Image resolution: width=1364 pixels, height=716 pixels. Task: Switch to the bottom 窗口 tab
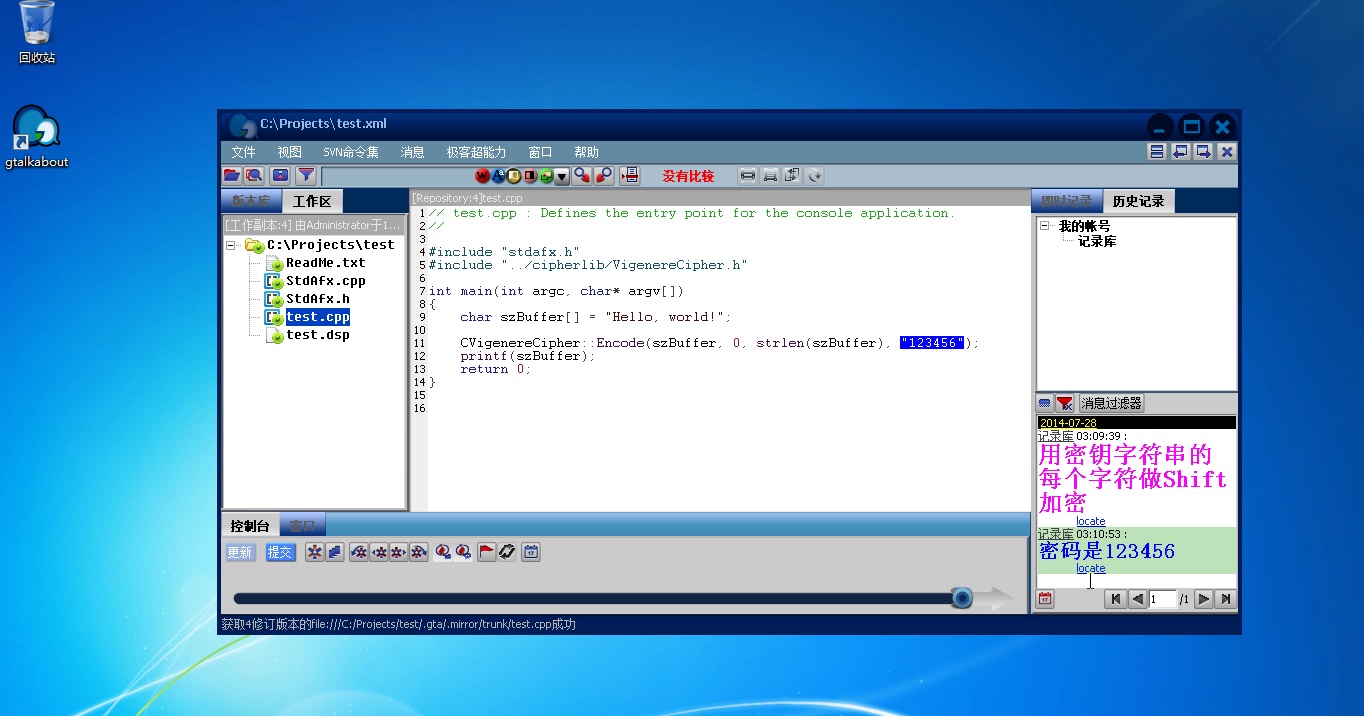[302, 526]
